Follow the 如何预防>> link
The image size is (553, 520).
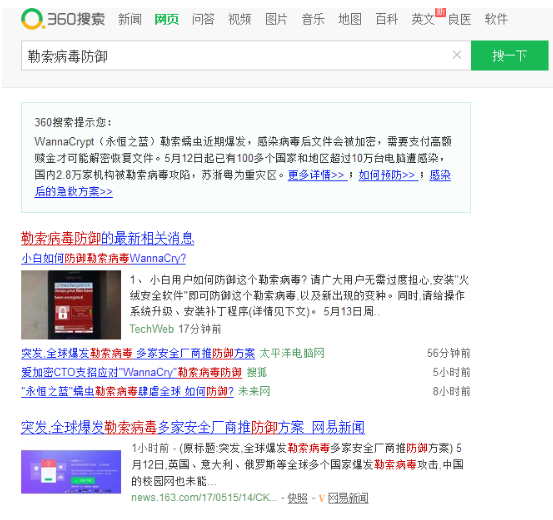(387, 175)
